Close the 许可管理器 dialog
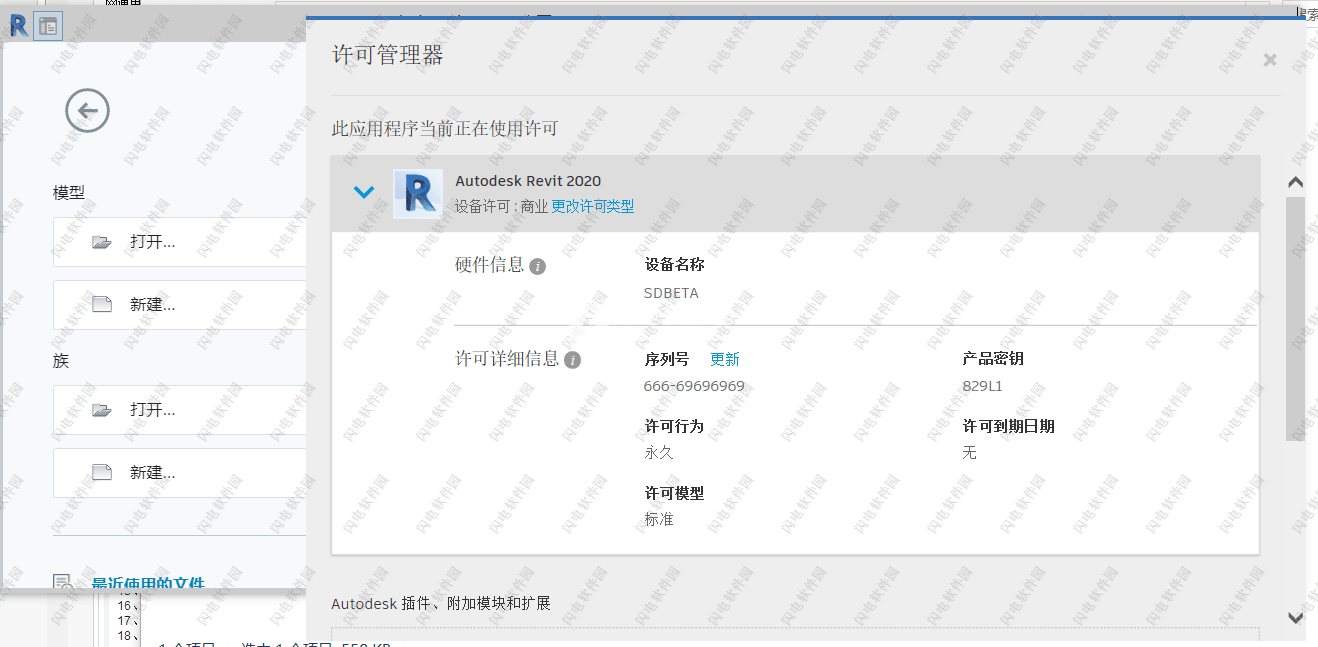The height and width of the screenshot is (647, 1318). pyautogui.click(x=1270, y=60)
